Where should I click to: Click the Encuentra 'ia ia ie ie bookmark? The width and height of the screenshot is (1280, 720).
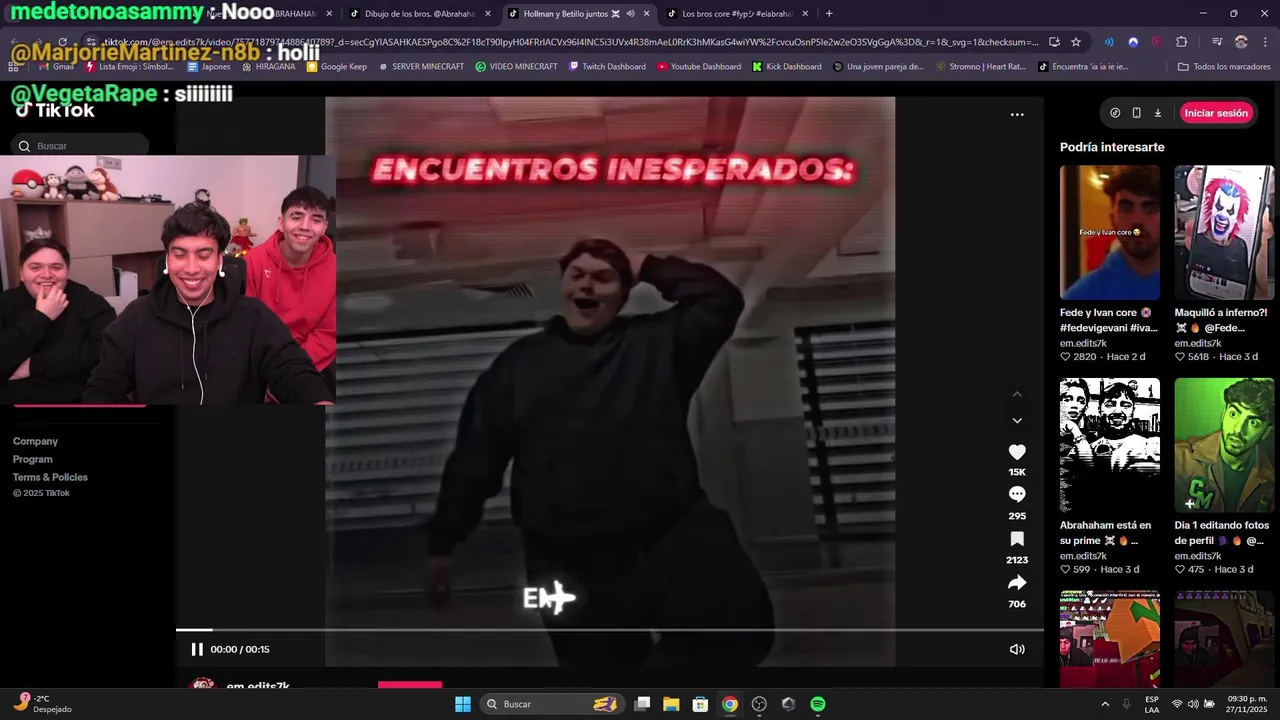click(1083, 67)
